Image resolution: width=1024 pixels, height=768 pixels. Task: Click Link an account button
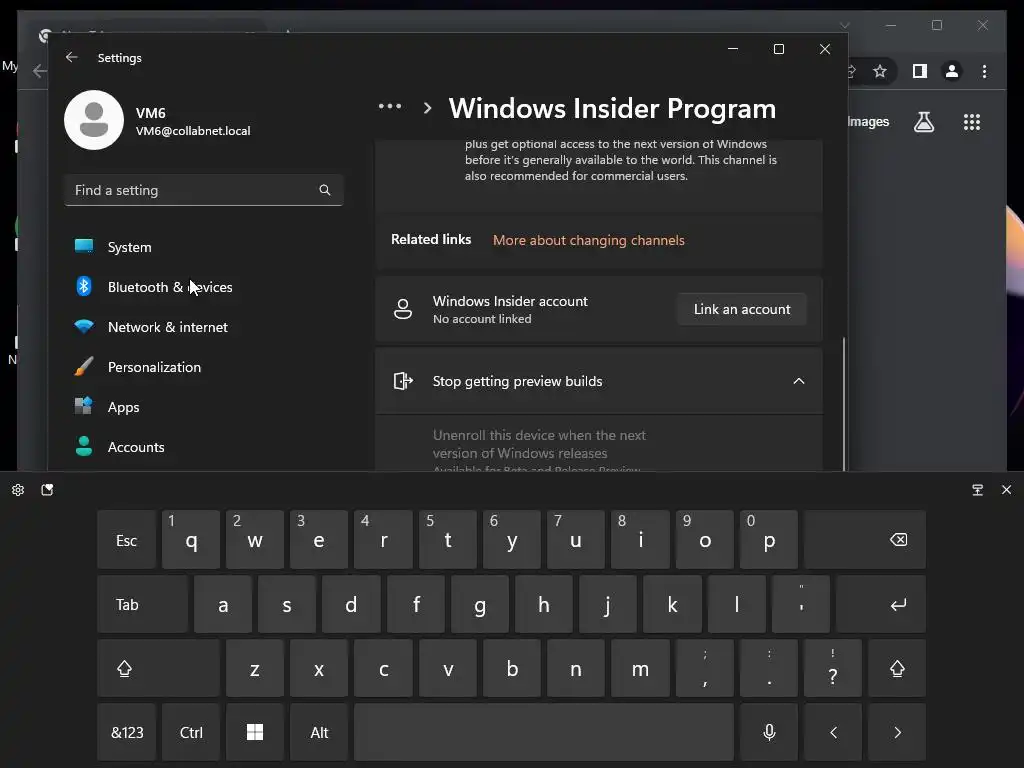click(x=742, y=309)
